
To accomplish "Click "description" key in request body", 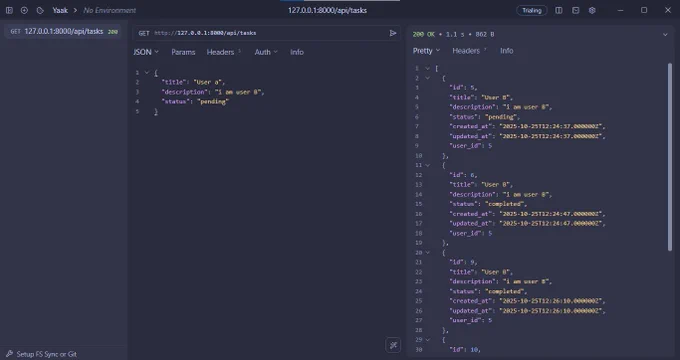I will [184, 92].
